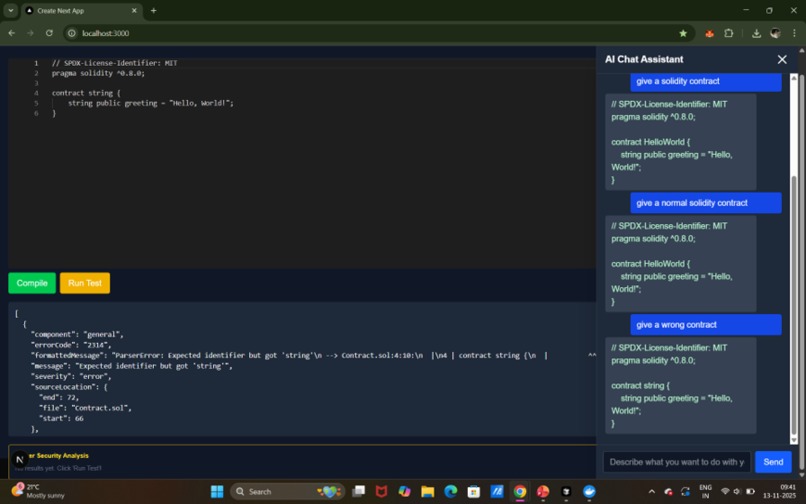Switch to Google Chrome on taskbar
The height and width of the screenshot is (504, 806).
[x=520, y=492]
